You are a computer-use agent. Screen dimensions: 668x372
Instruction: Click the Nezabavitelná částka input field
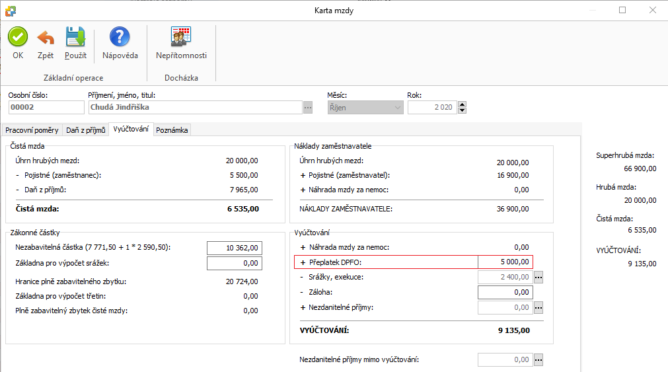click(234, 248)
